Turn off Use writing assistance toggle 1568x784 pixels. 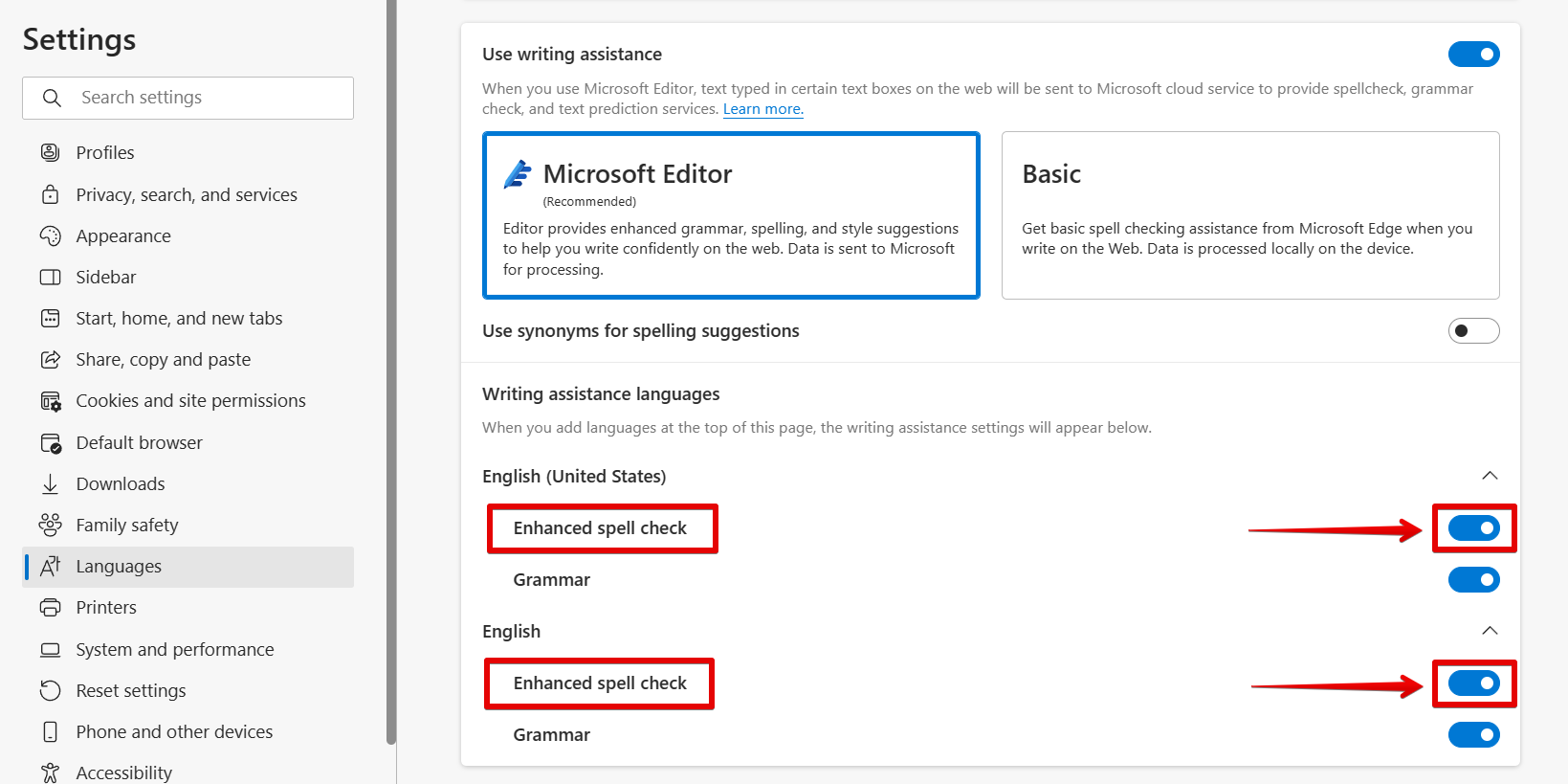(x=1473, y=55)
